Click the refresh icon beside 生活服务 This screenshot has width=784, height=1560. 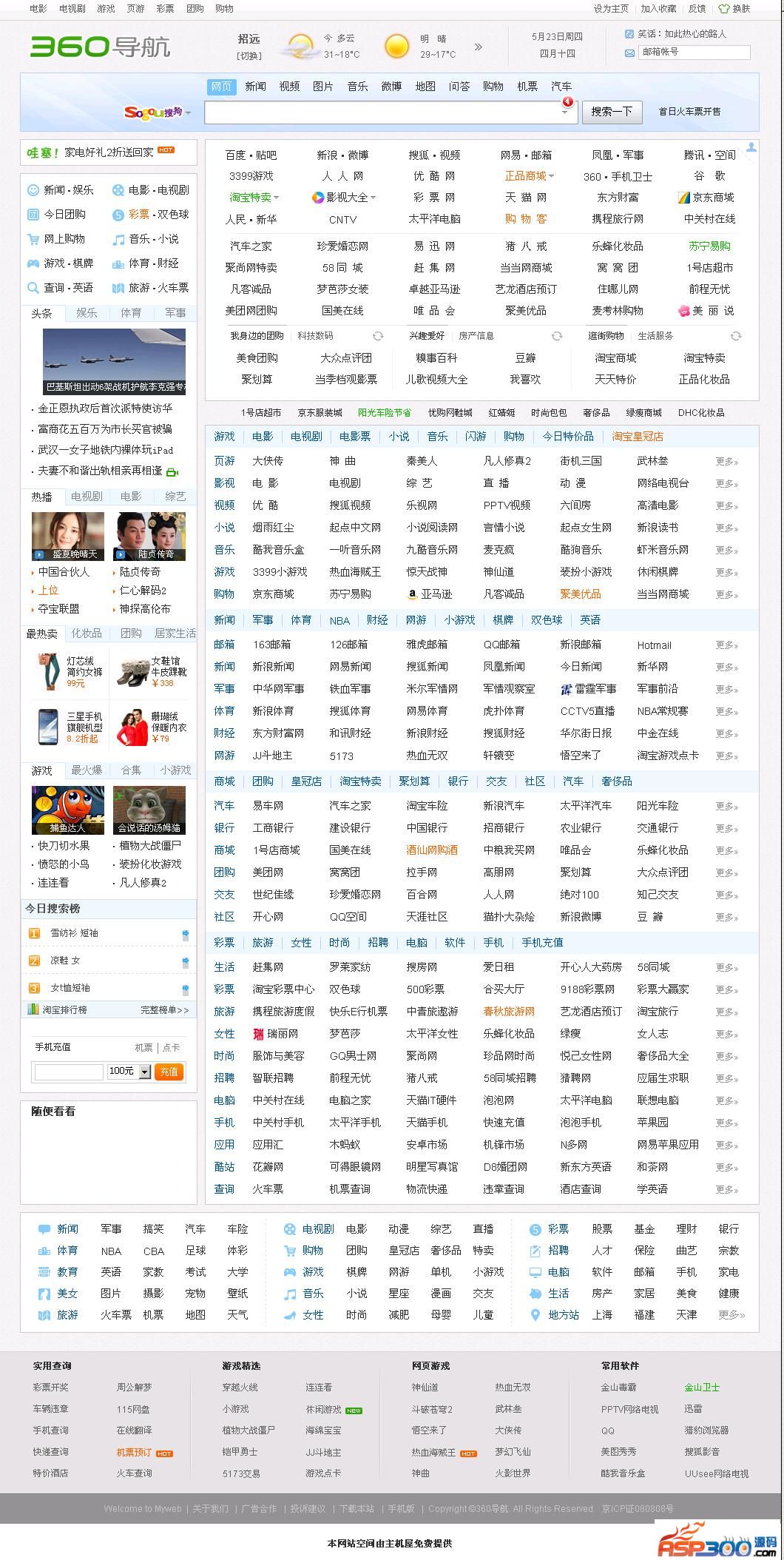[x=736, y=336]
